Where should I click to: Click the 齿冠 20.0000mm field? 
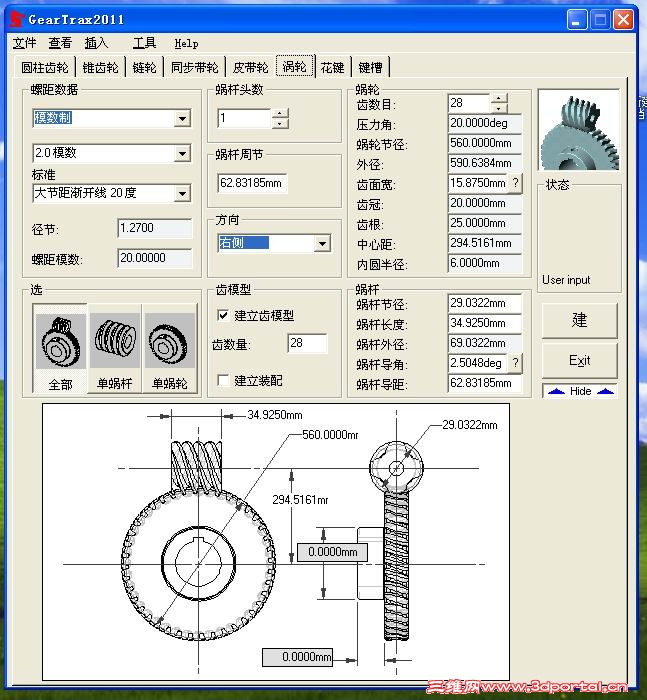point(484,203)
